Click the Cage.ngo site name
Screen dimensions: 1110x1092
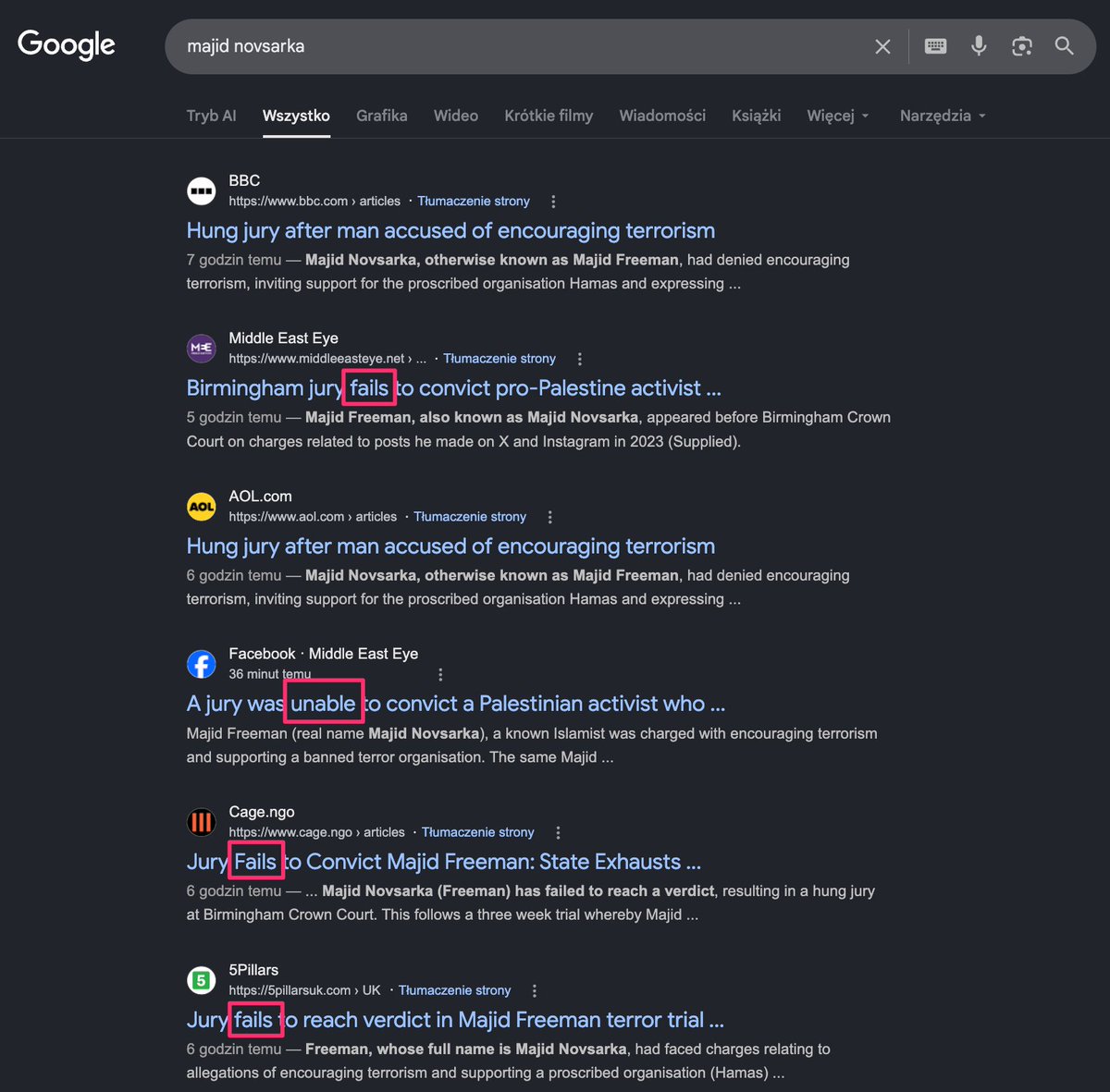(x=262, y=811)
